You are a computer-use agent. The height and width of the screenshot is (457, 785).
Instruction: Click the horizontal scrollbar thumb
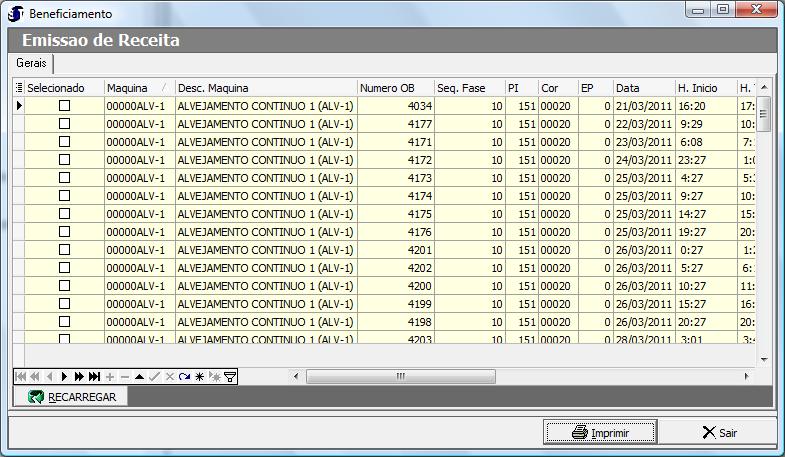(400, 377)
